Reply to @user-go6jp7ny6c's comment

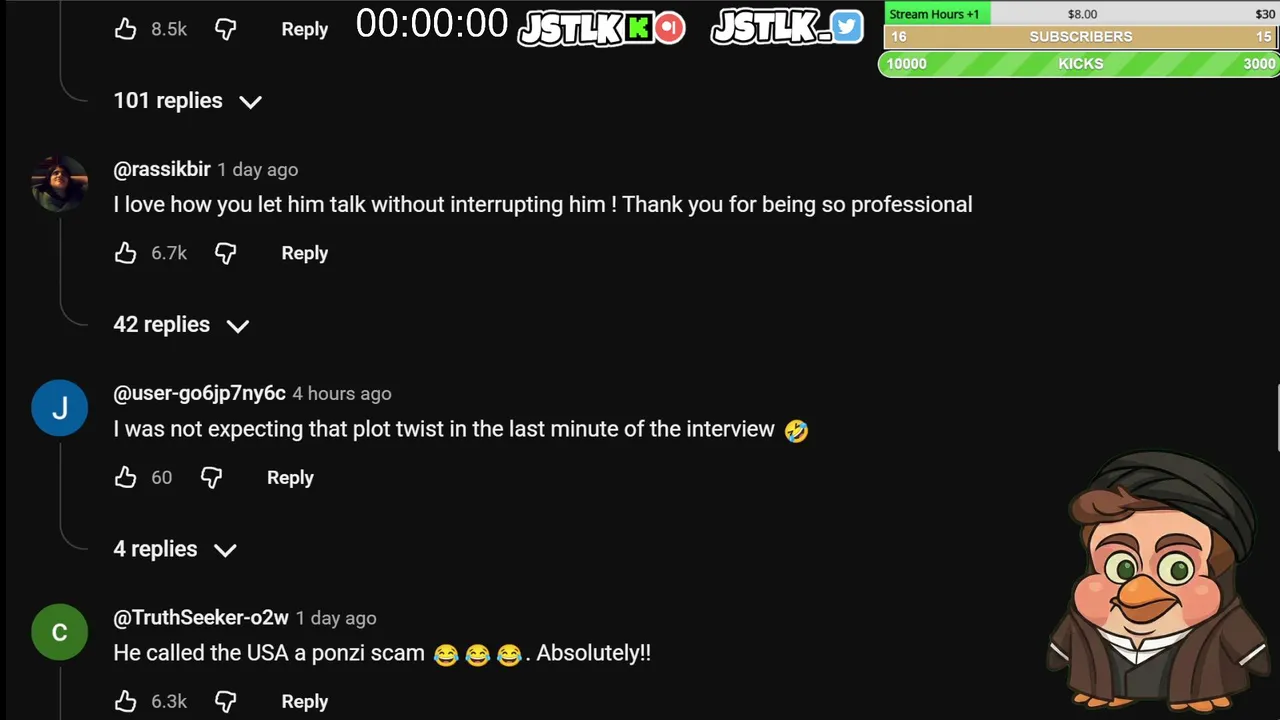pos(290,477)
